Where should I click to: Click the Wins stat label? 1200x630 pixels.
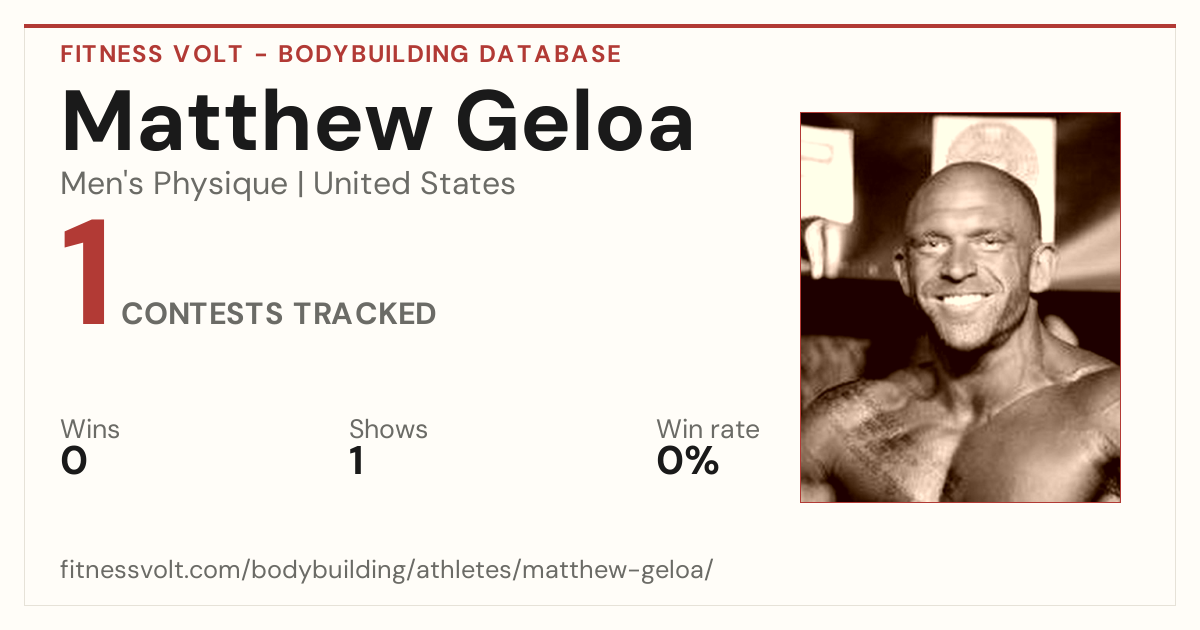pos(90,430)
